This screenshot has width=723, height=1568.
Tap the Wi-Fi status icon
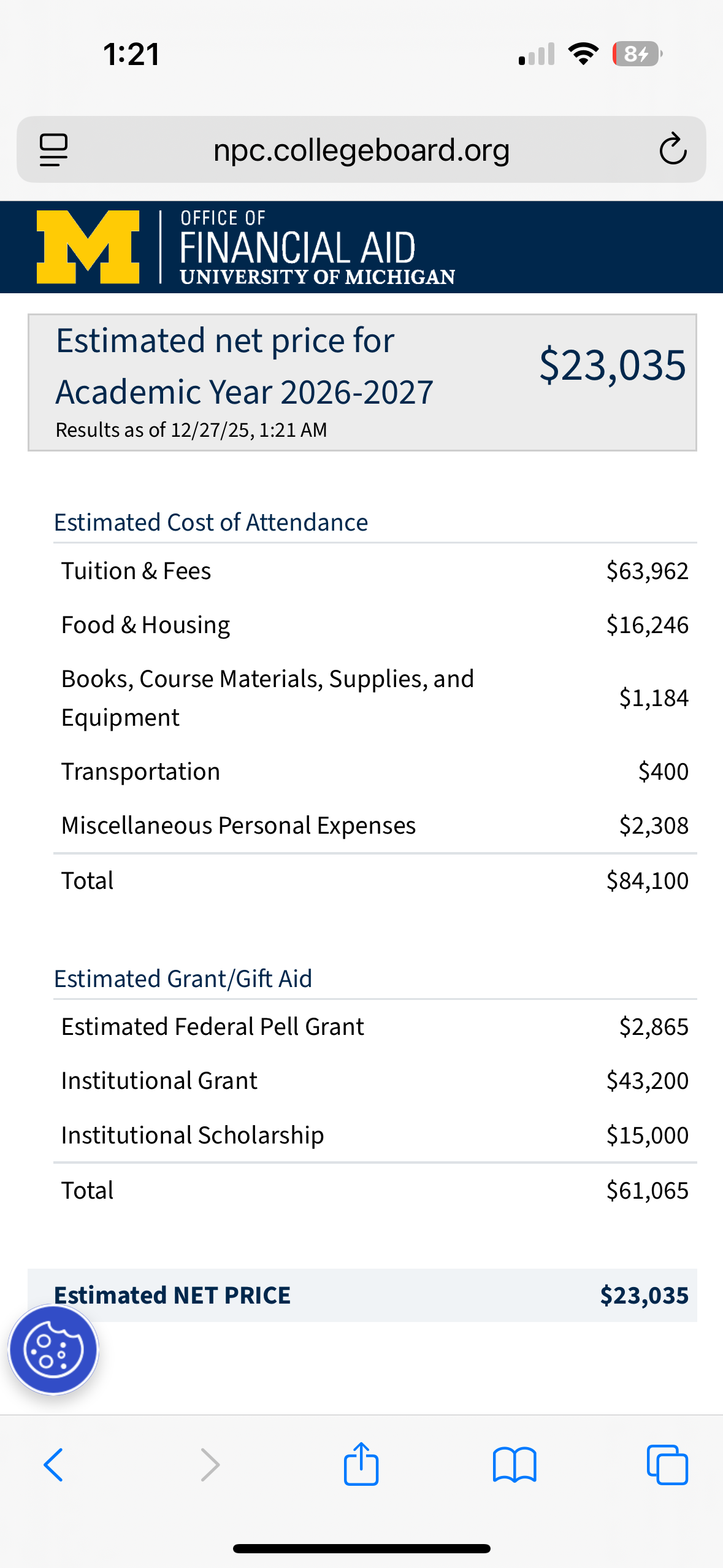pos(583,54)
